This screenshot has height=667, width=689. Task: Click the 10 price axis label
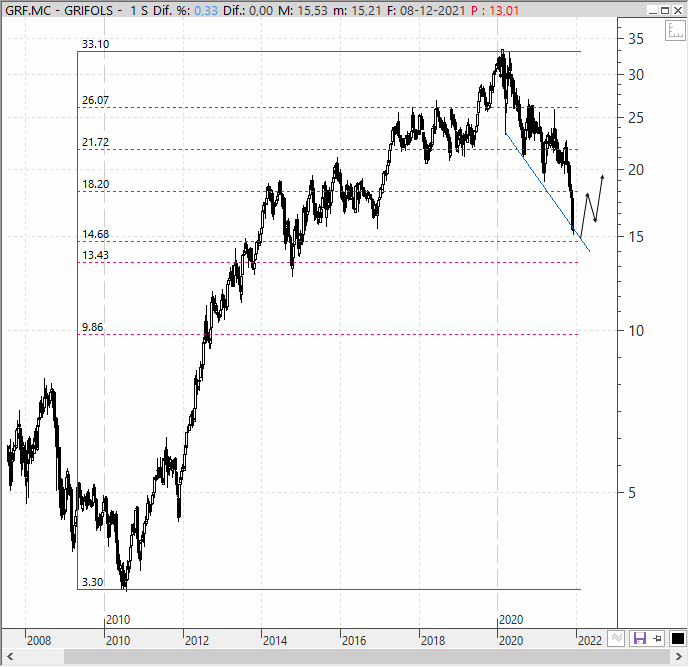[x=636, y=330]
